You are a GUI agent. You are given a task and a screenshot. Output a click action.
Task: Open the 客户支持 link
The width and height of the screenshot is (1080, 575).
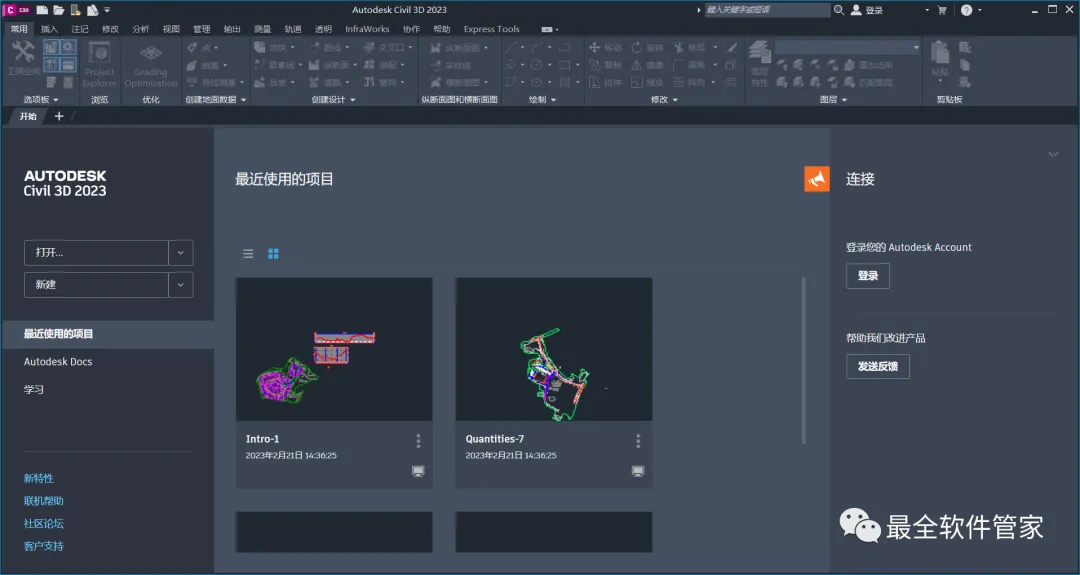tap(43, 546)
